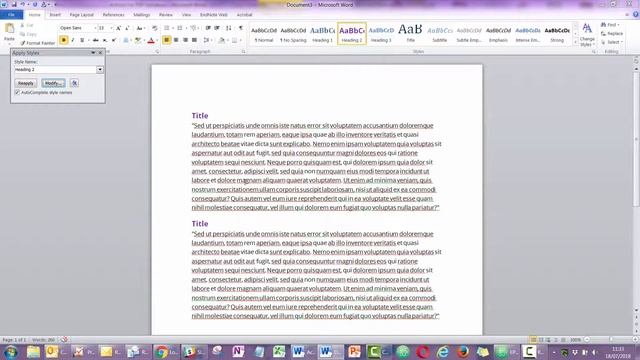Click the Increase Indent icon
Viewport: 640px width, 360px height.
[217, 28]
